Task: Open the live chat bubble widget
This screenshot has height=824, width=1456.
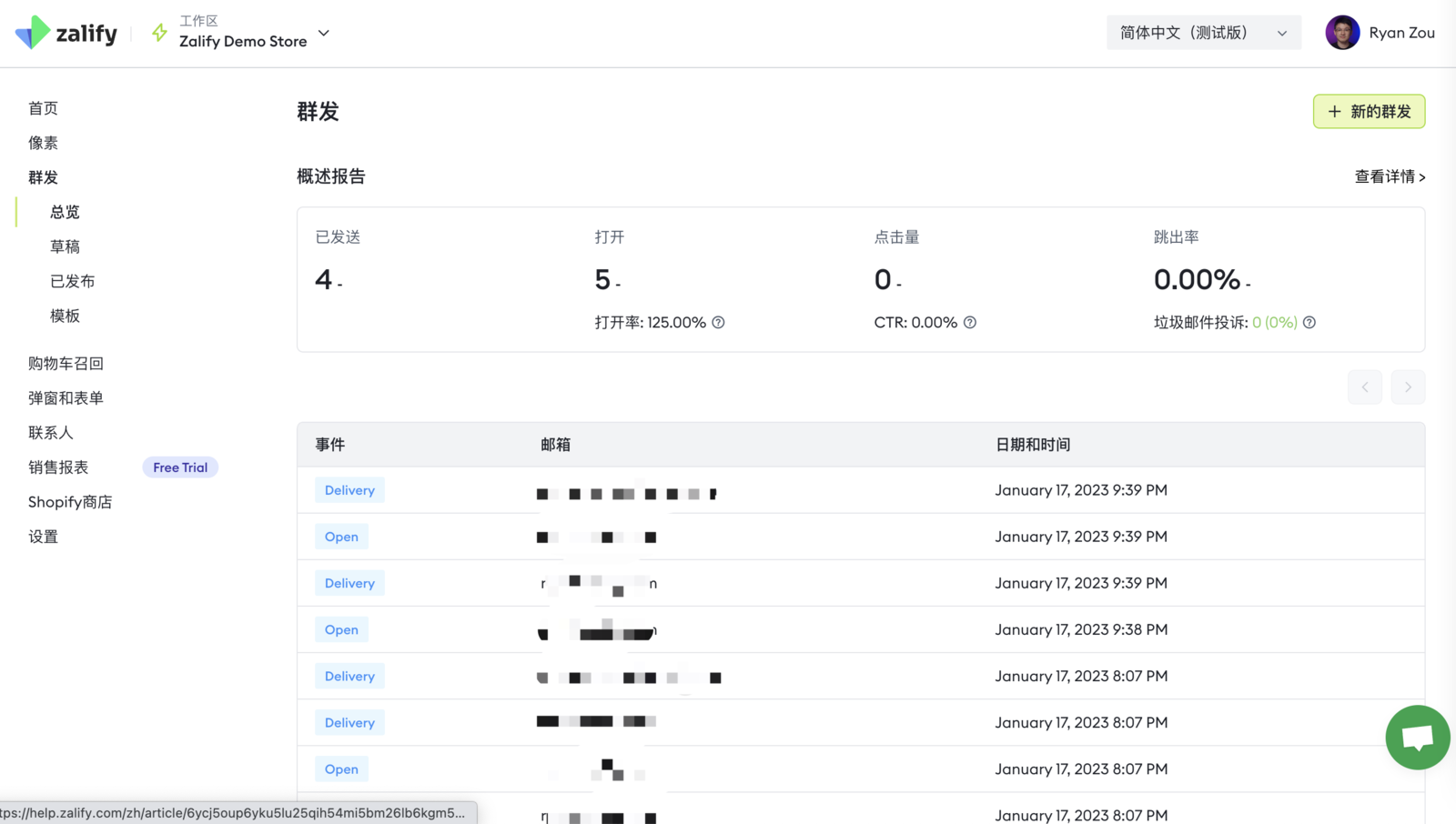Action: click(1417, 737)
